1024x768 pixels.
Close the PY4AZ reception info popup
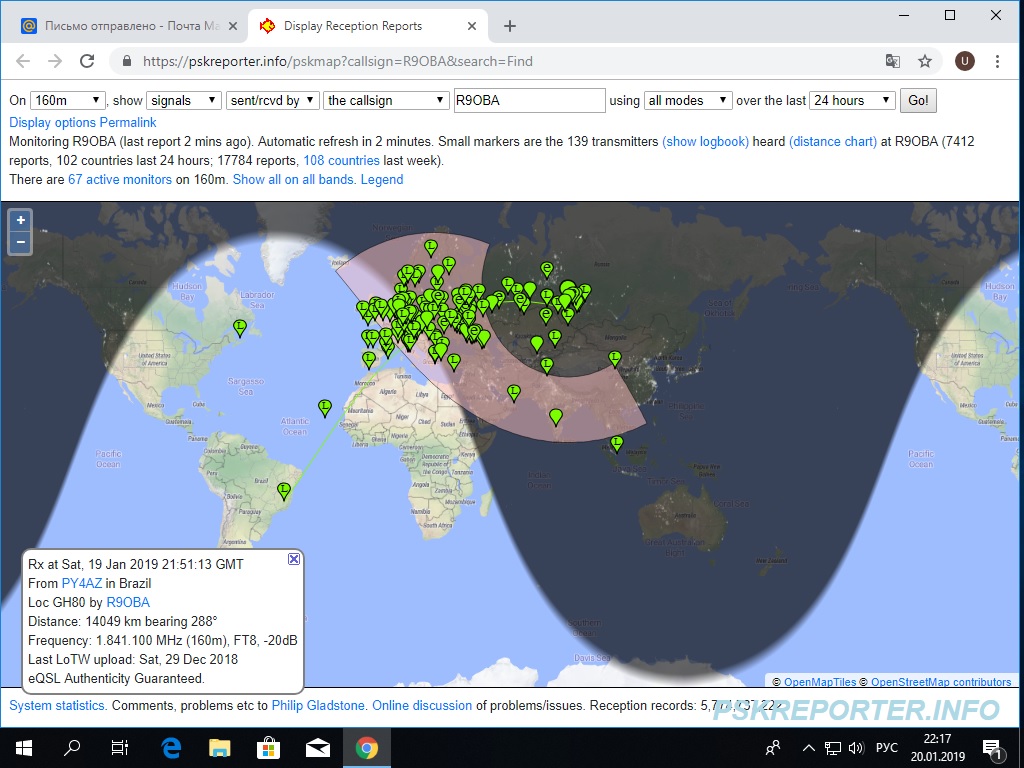point(294,559)
